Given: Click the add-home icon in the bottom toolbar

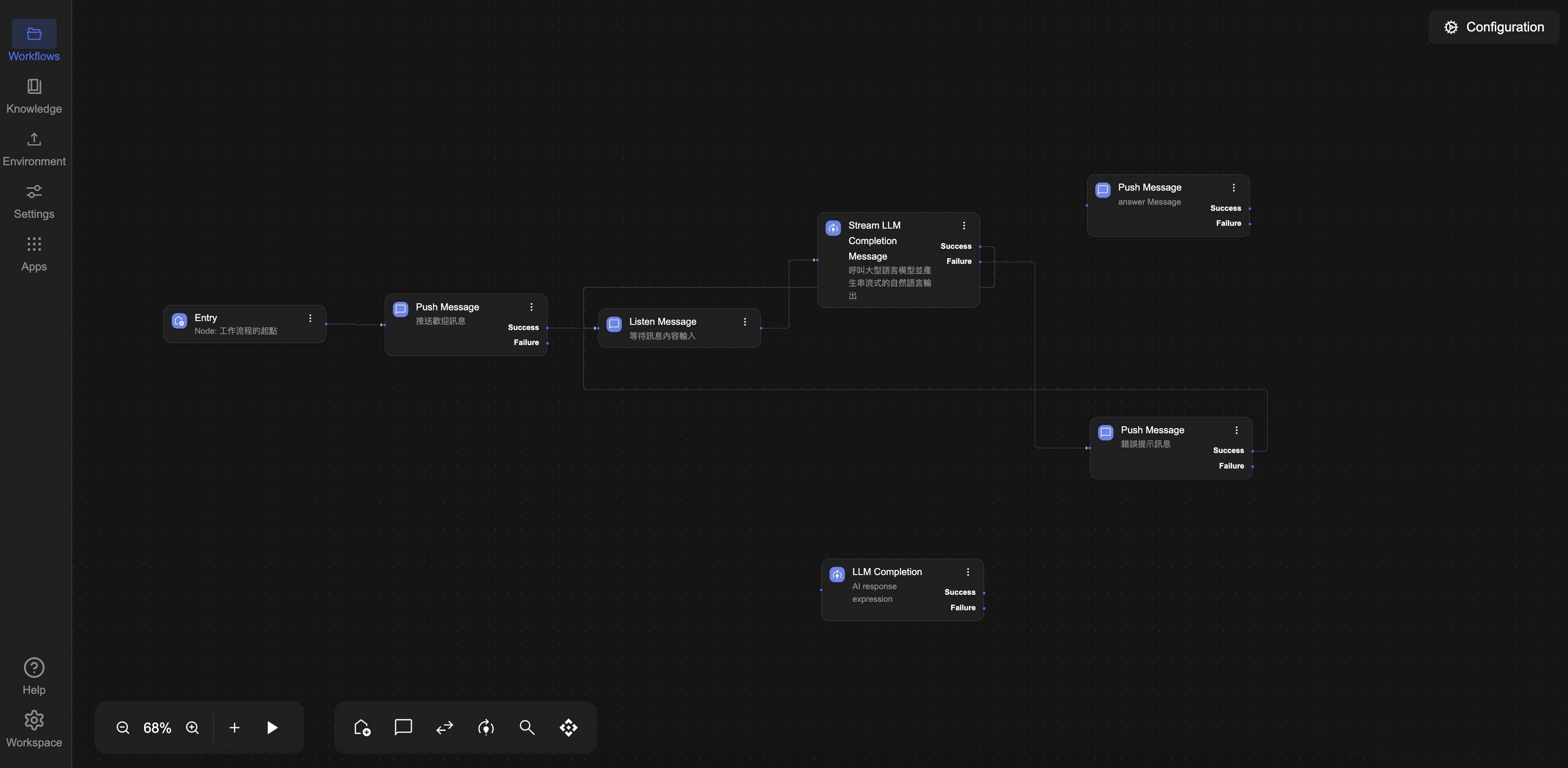Looking at the screenshot, I should coord(362,727).
